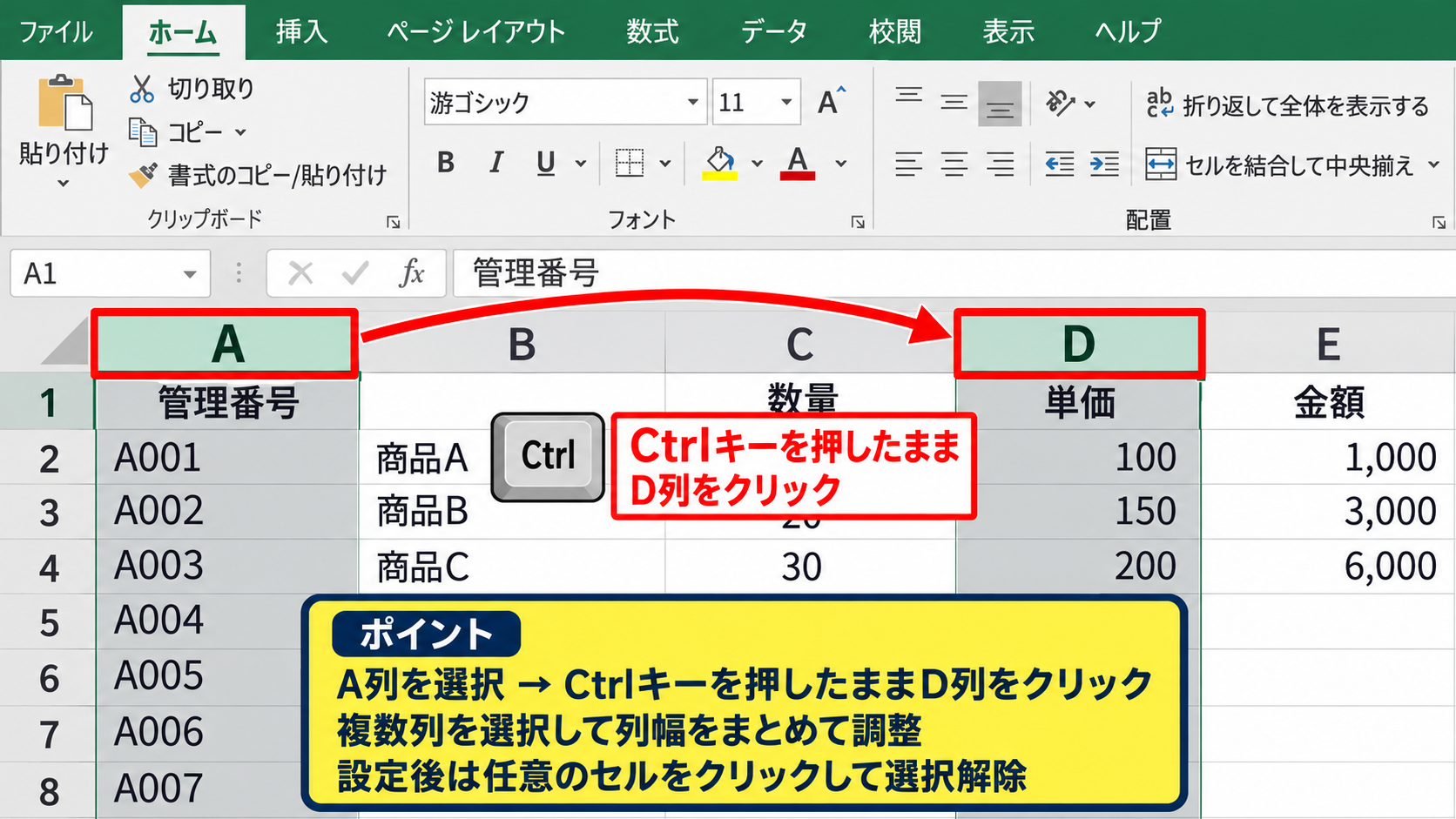Open the Name Box dropdown arrow

[189, 274]
